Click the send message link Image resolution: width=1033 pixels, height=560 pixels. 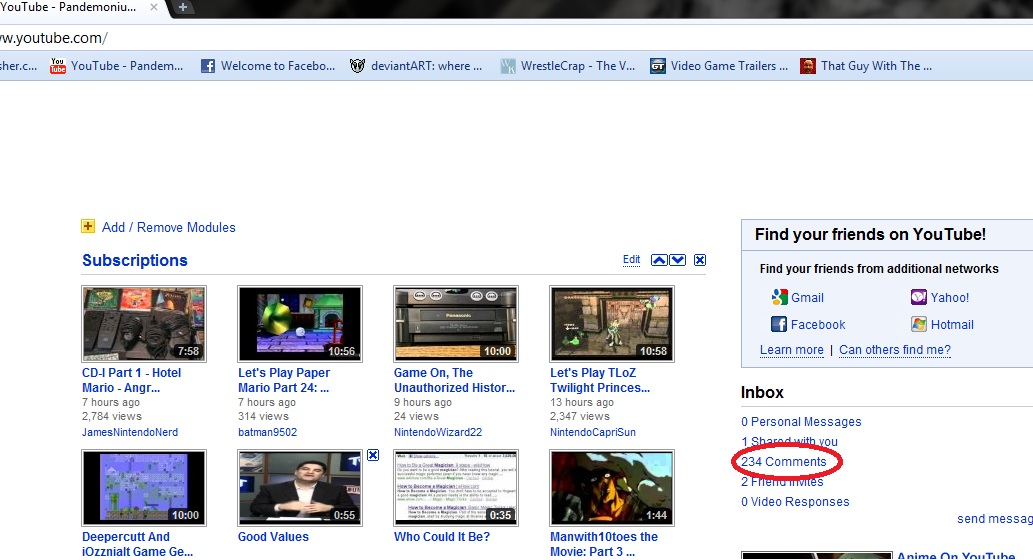pyautogui.click(x=995, y=519)
